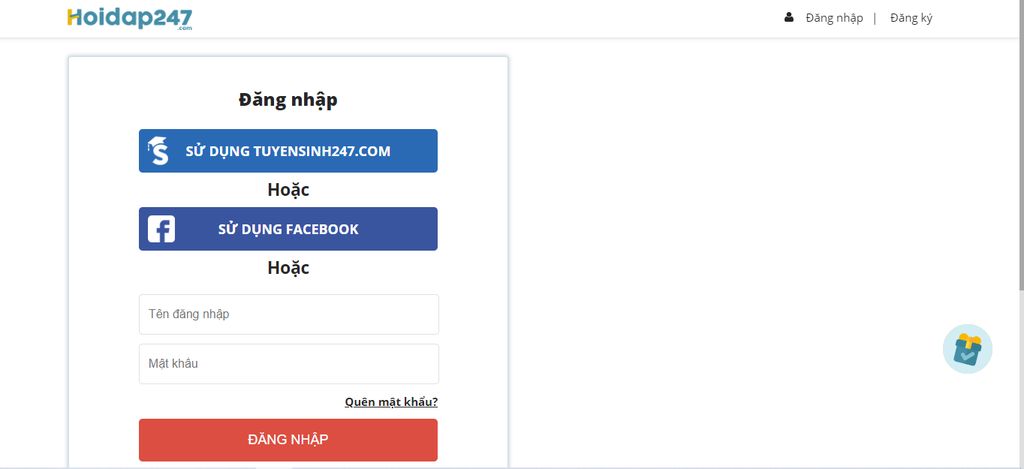Screen dimensions: 1024x469
Task: Click the Hoặc label above Facebook button
Action: pos(288,190)
